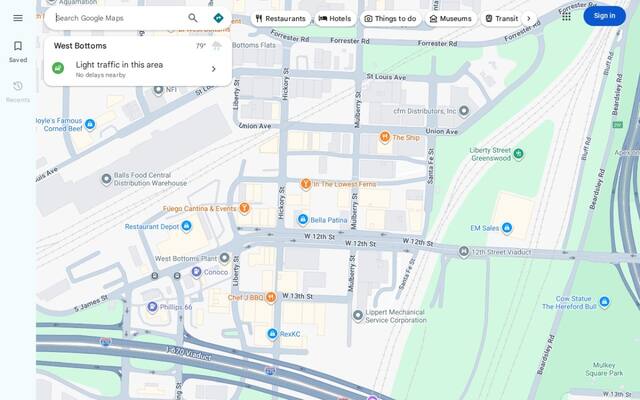Viewport: 640px width, 400px height.
Task: Choose the Transit category chip
Action: pyautogui.click(x=502, y=18)
